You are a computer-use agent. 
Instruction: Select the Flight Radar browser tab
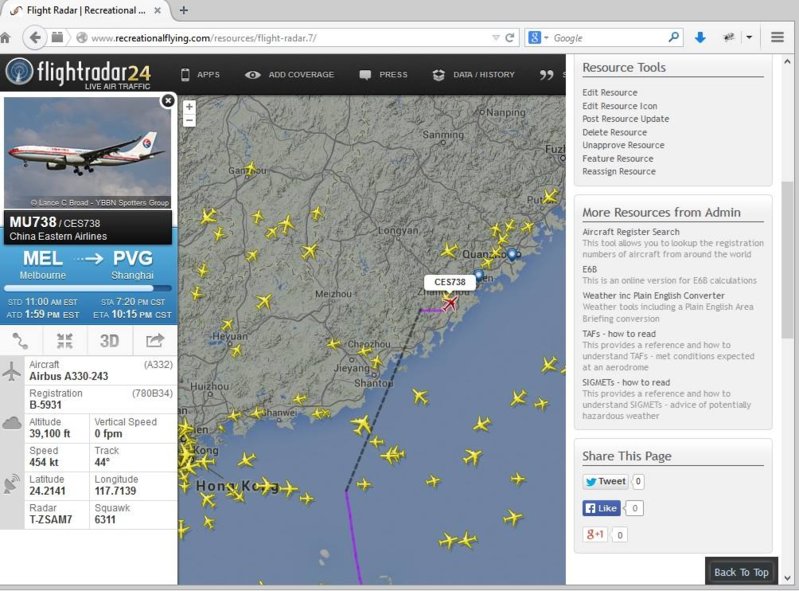(x=86, y=10)
